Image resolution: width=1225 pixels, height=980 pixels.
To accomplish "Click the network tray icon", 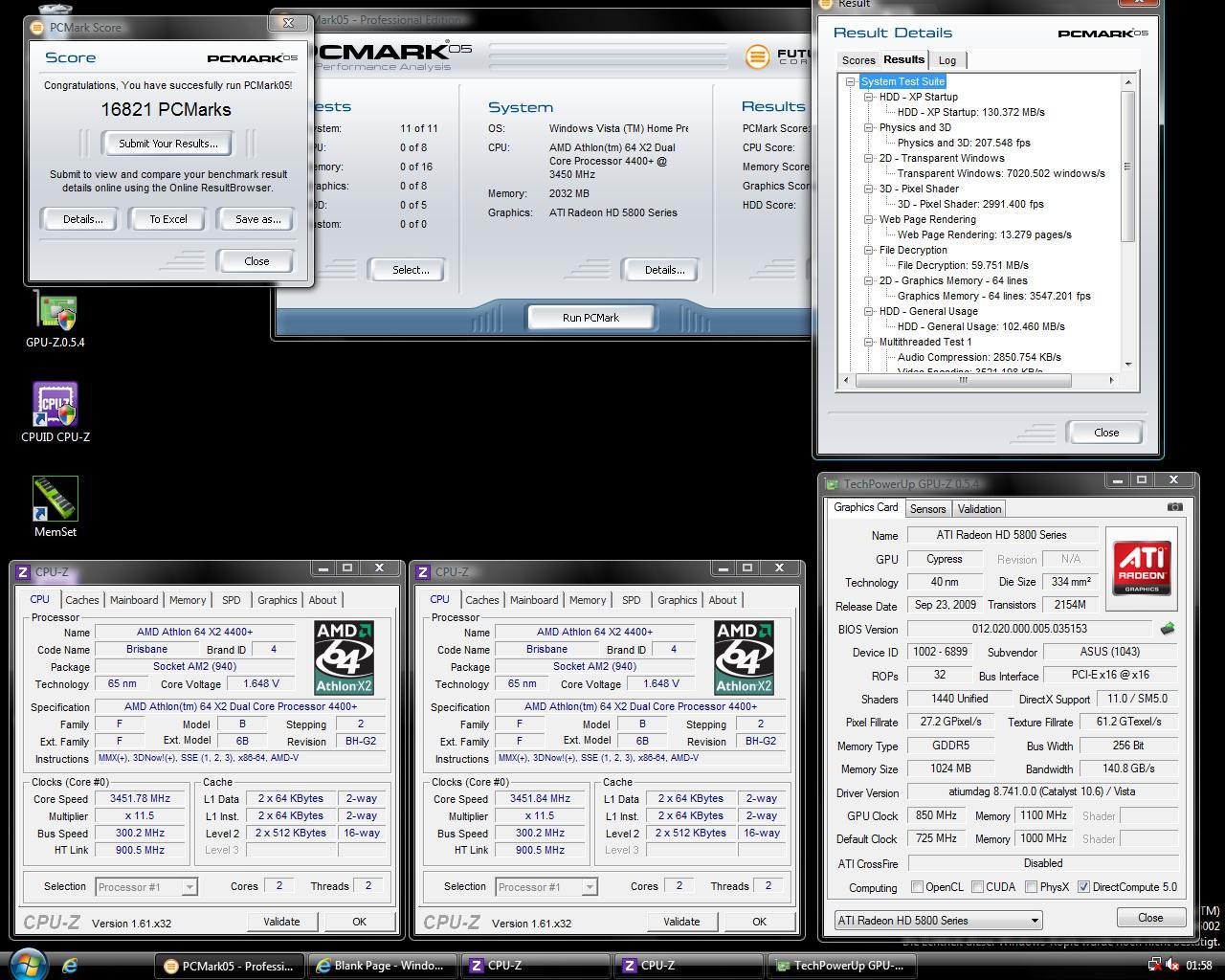I will coord(1155,966).
